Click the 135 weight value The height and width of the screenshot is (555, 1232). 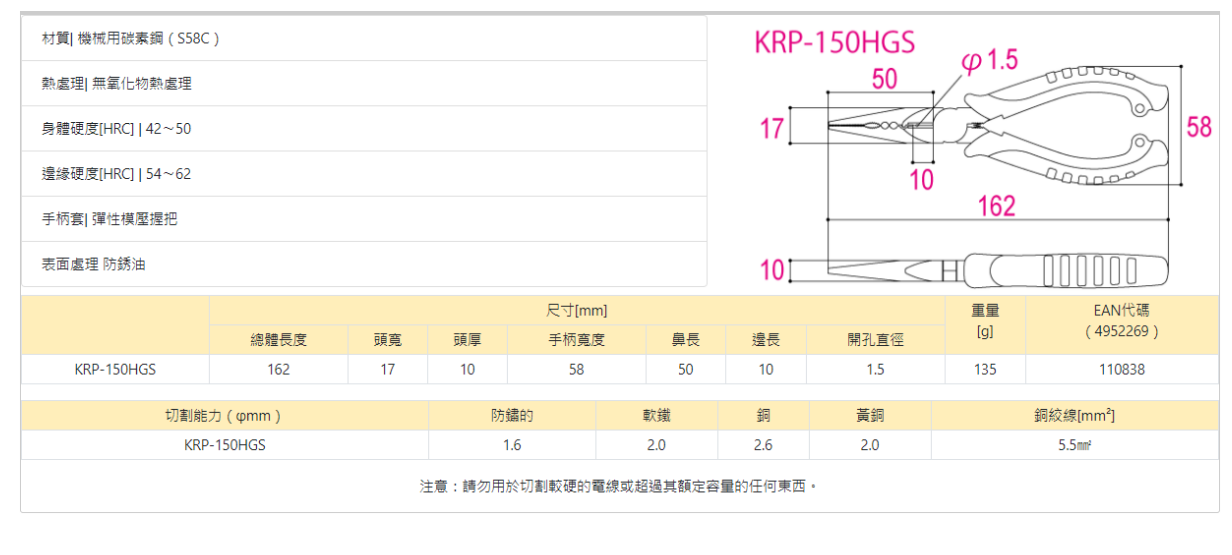(x=985, y=369)
